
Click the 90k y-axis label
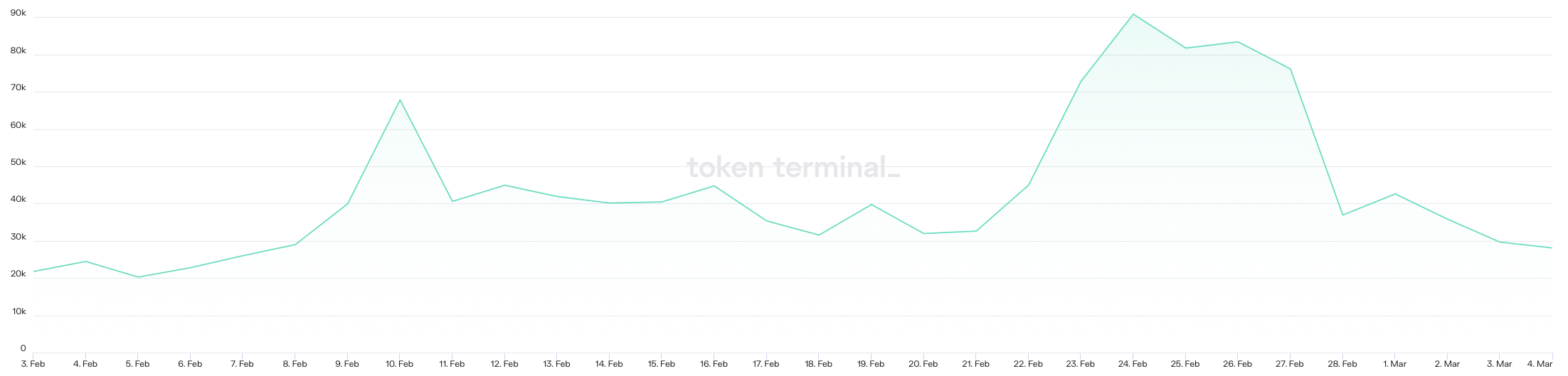click(x=18, y=14)
